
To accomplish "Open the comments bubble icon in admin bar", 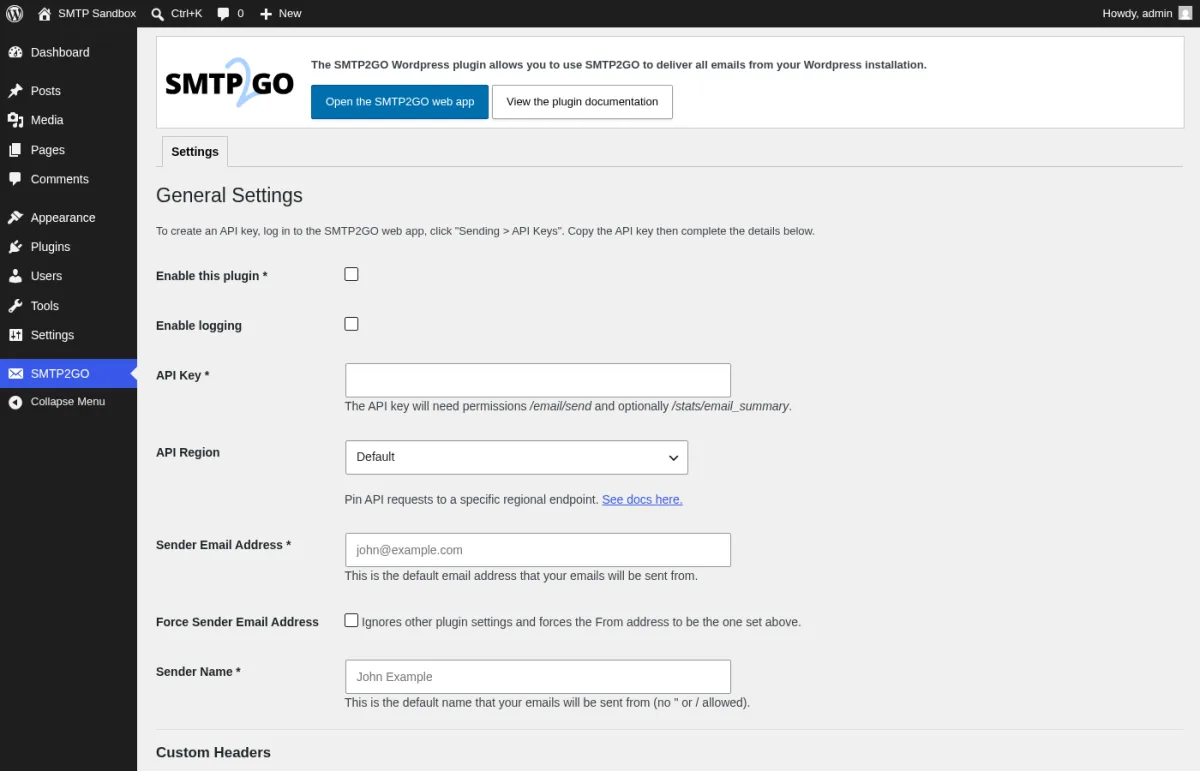I will point(223,14).
